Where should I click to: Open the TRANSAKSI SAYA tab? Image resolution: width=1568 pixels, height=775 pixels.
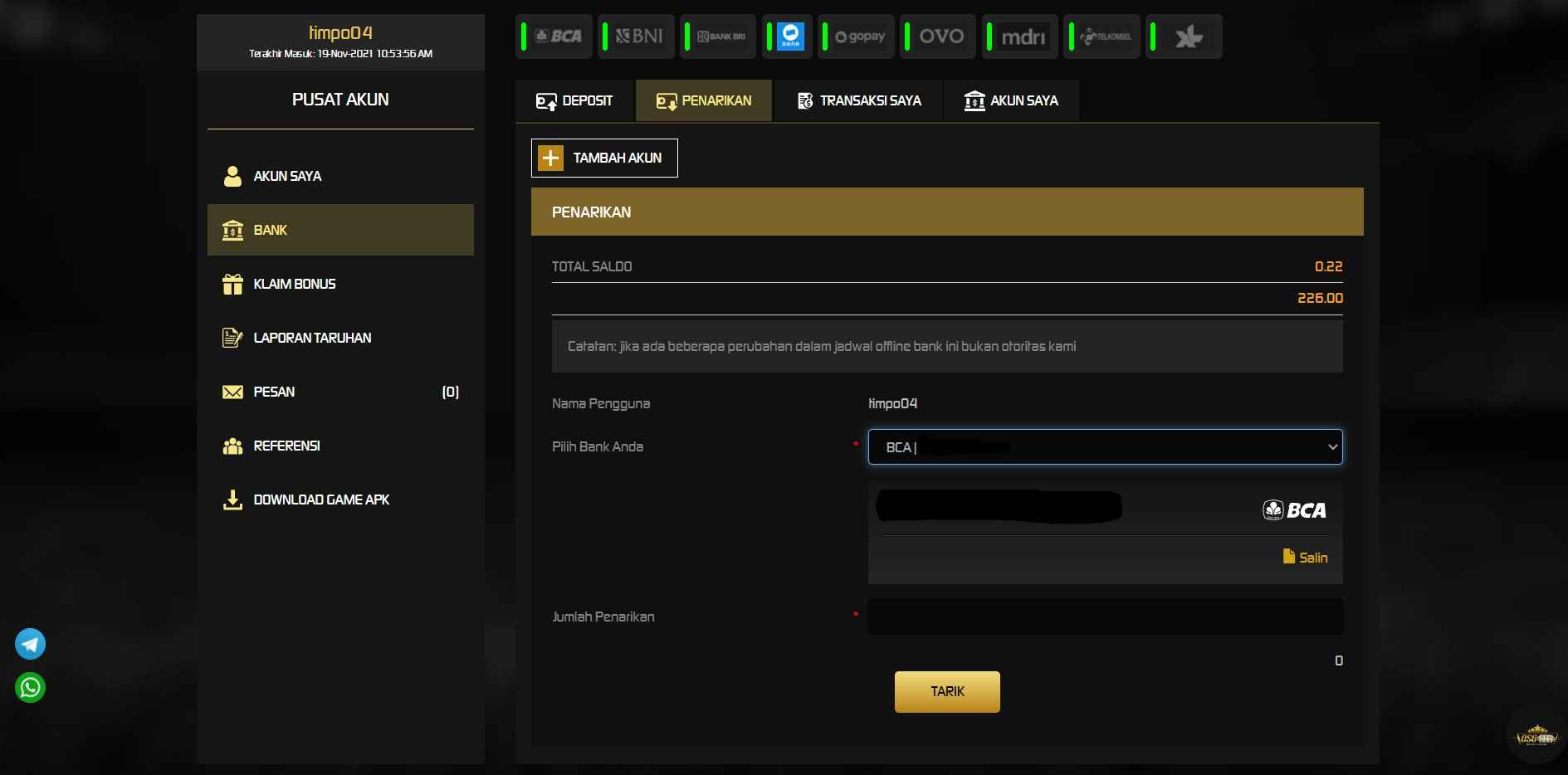pos(858,100)
